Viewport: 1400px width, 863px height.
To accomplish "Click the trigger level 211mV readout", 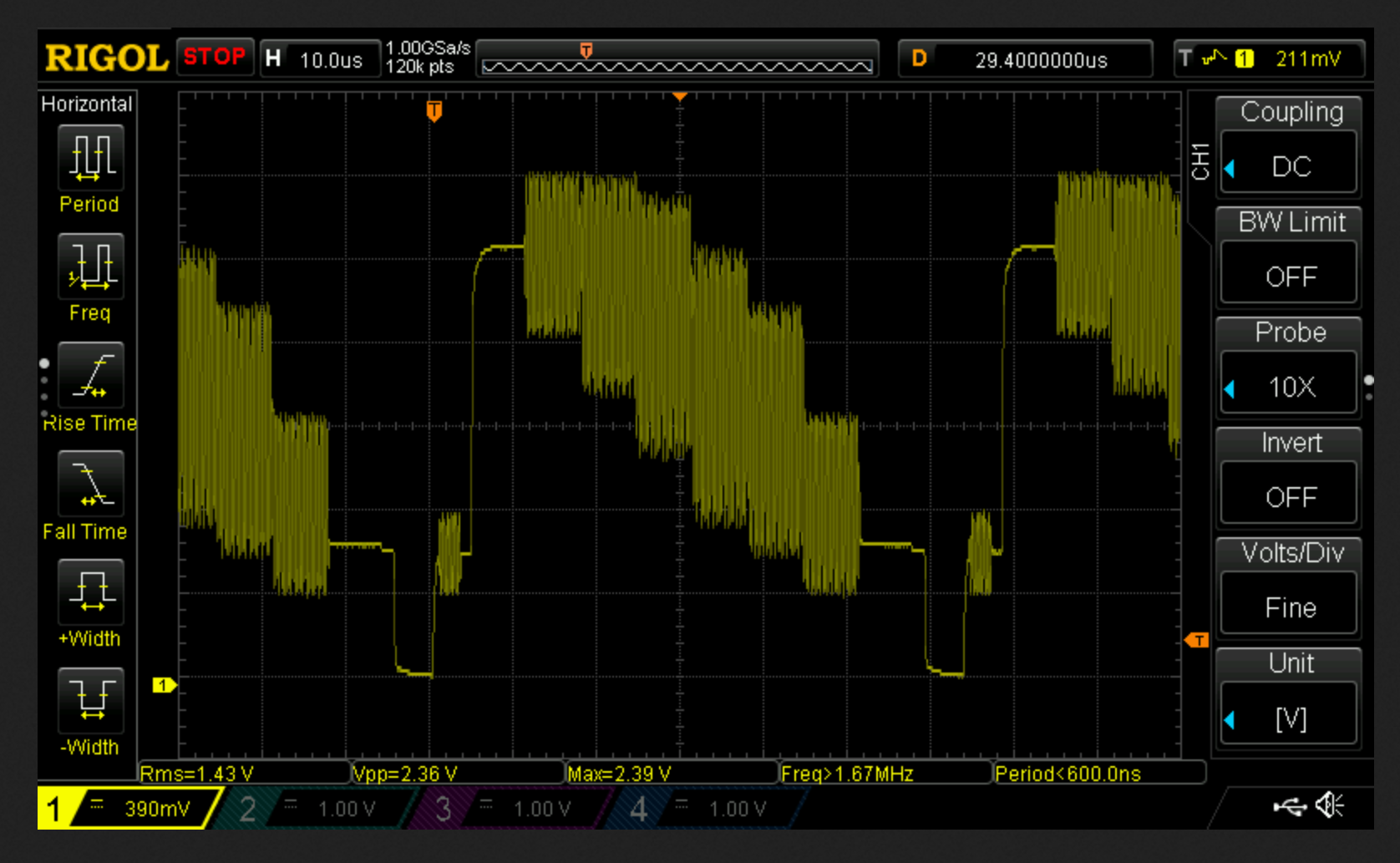I will (1308, 58).
